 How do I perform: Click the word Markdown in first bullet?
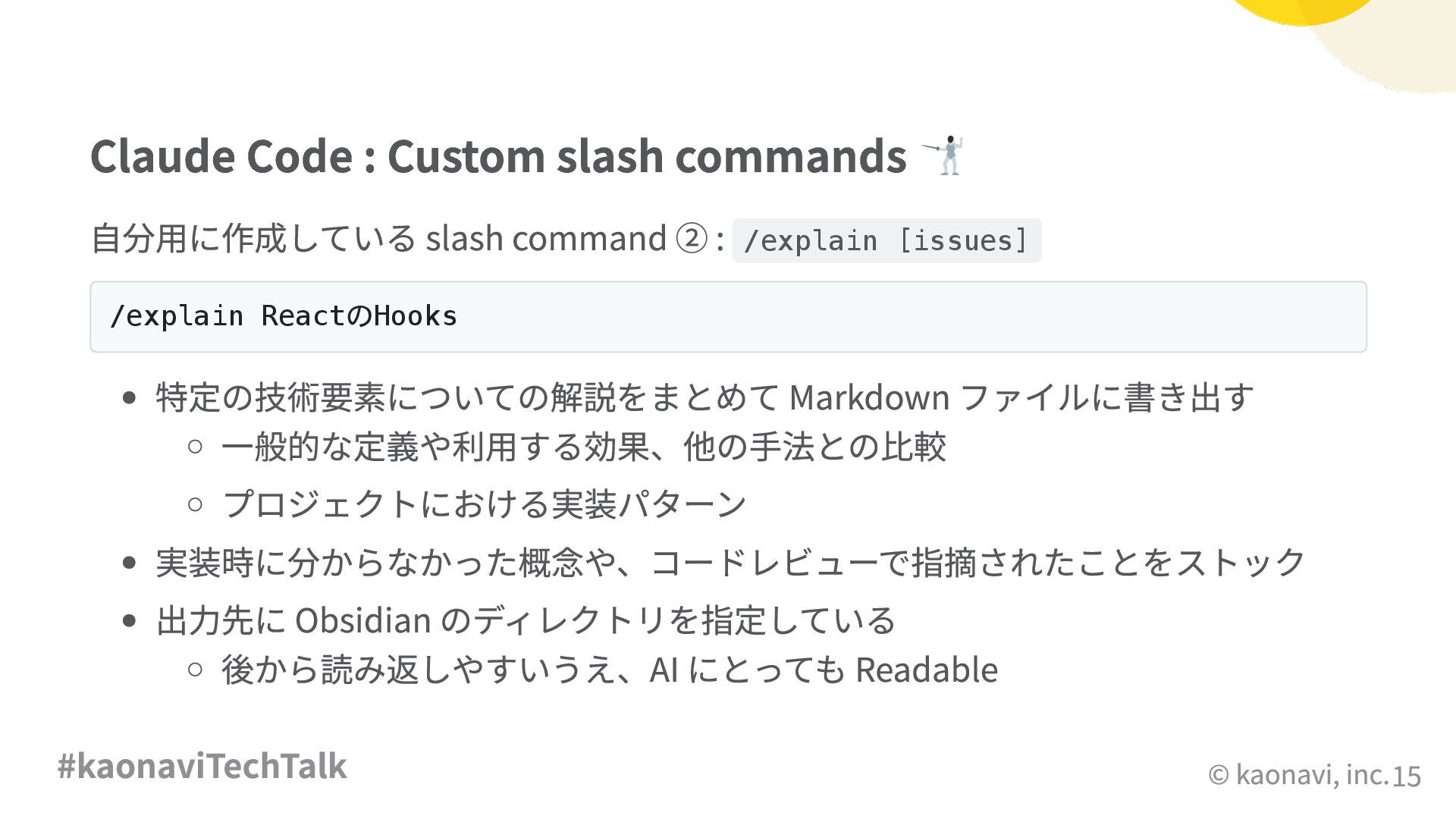point(869,397)
